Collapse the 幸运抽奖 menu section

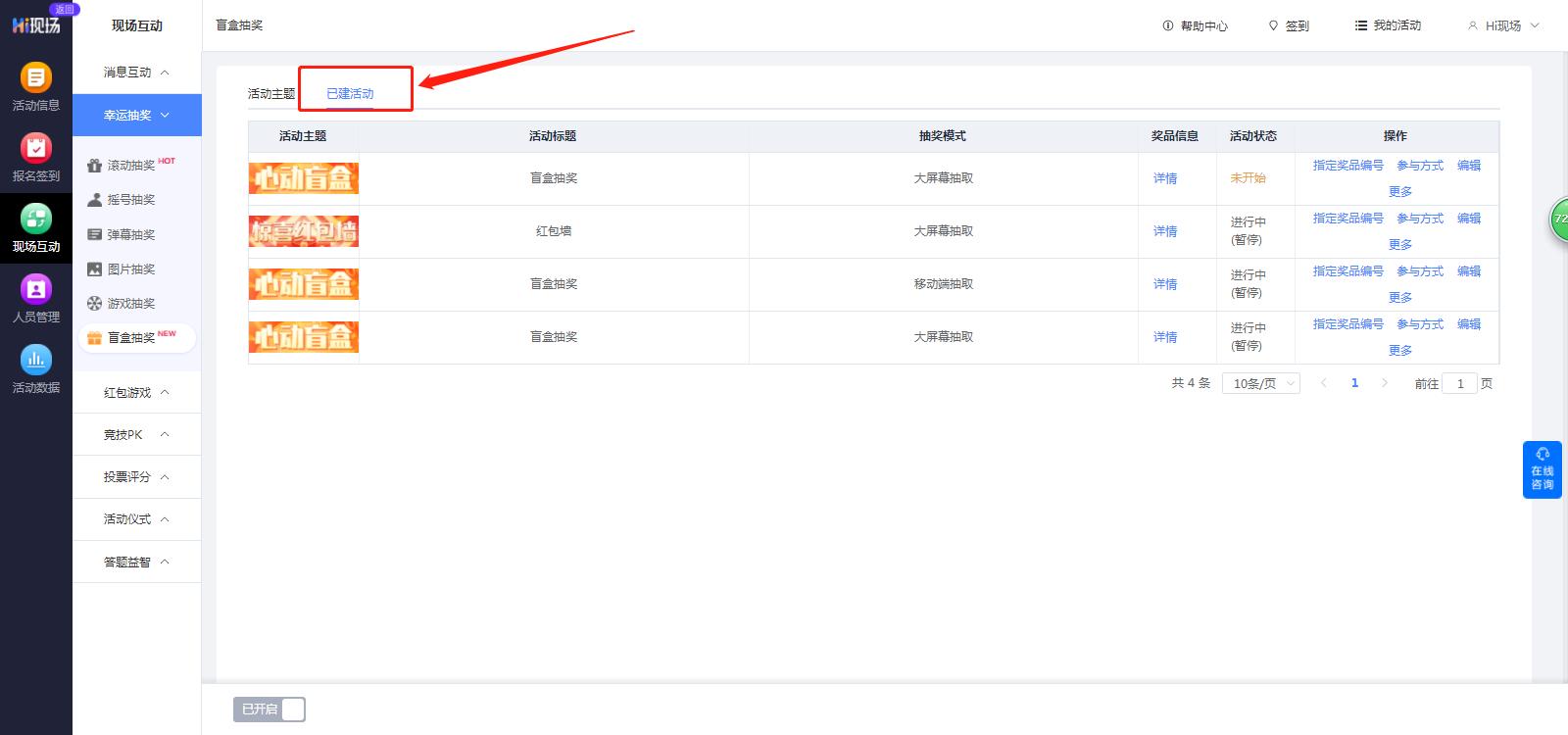pyautogui.click(x=137, y=115)
